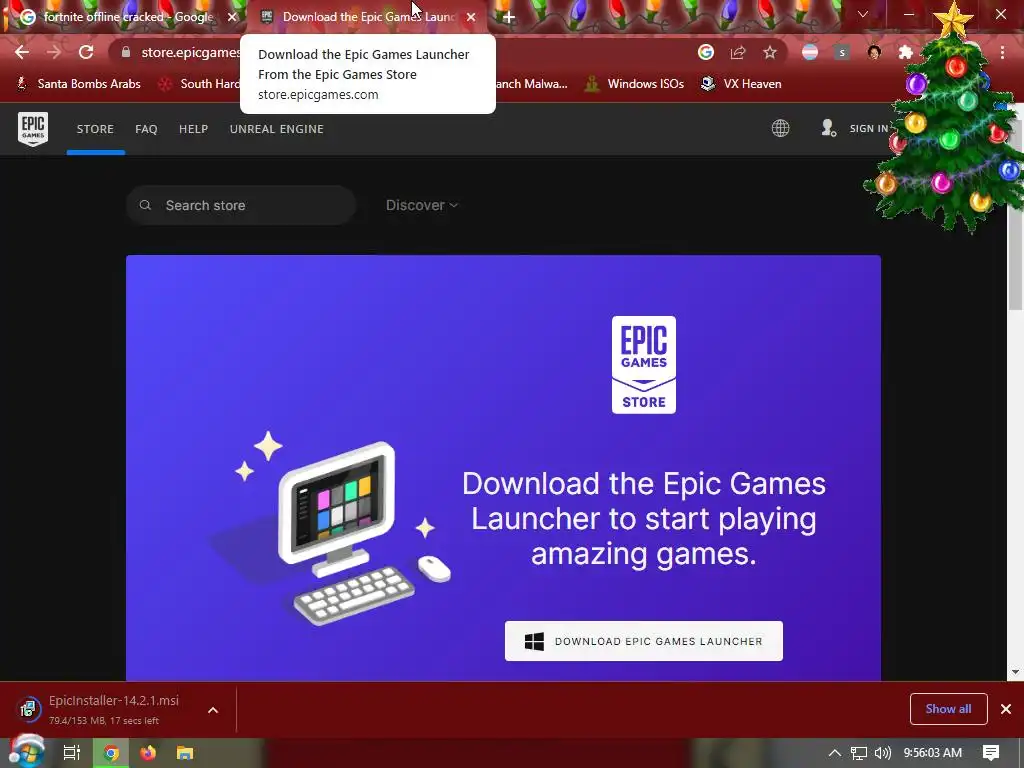Open a new browser tab
The image size is (1024, 768).
tap(509, 17)
